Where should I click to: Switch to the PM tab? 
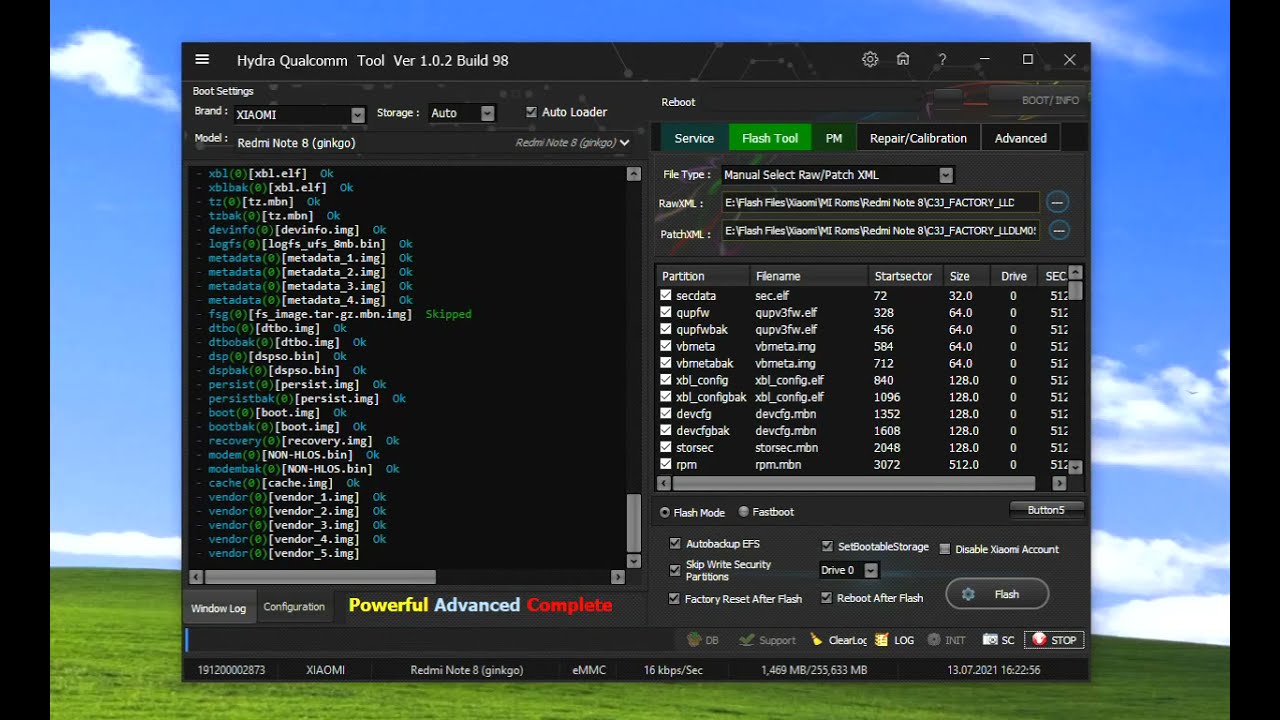834,138
